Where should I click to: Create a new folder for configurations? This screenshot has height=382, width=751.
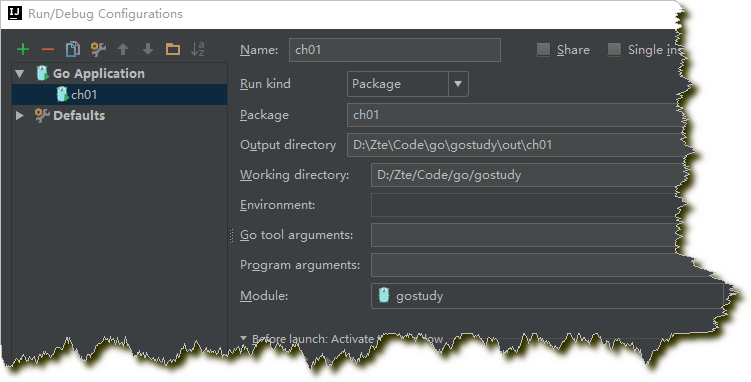(173, 49)
